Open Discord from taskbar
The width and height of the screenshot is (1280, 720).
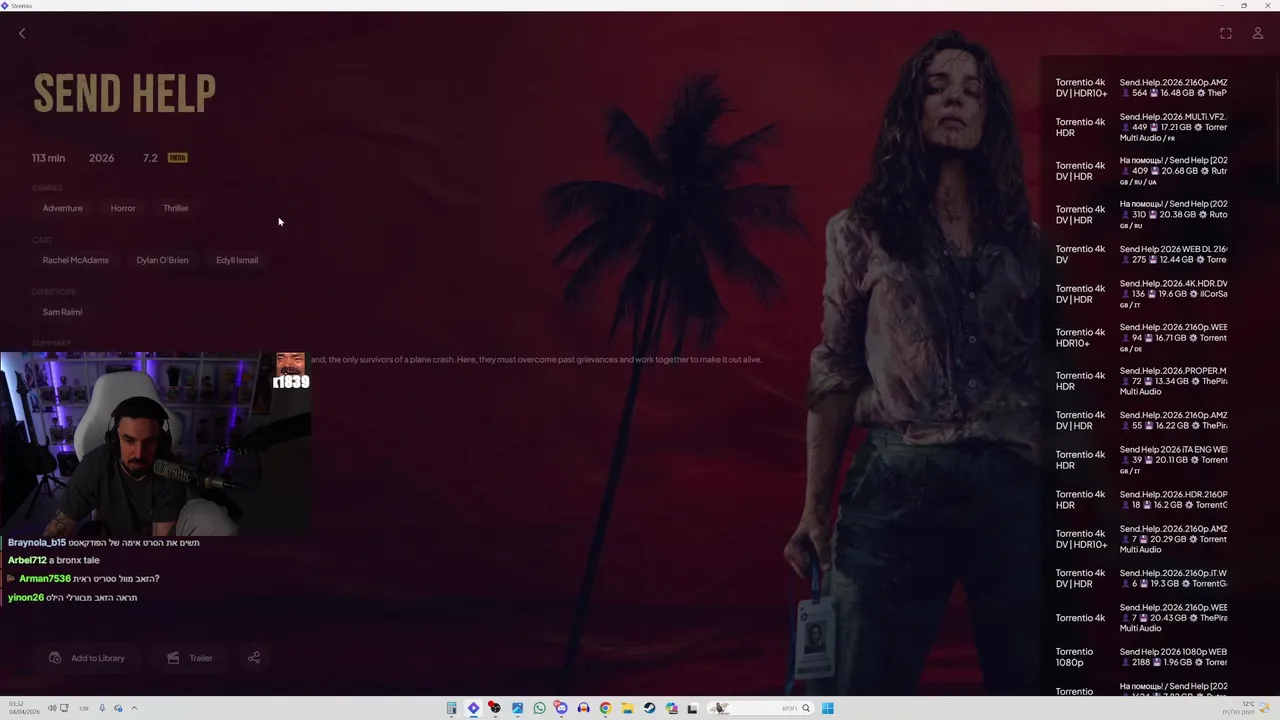coord(561,708)
